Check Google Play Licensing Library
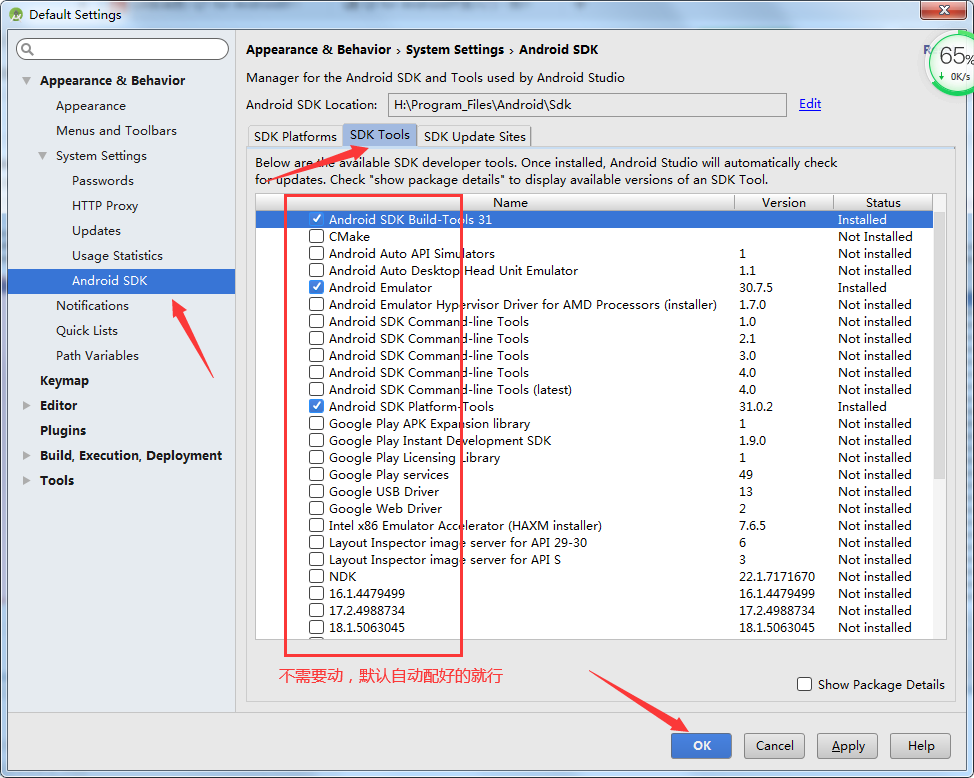Viewport: 974px width, 778px height. 316,457
